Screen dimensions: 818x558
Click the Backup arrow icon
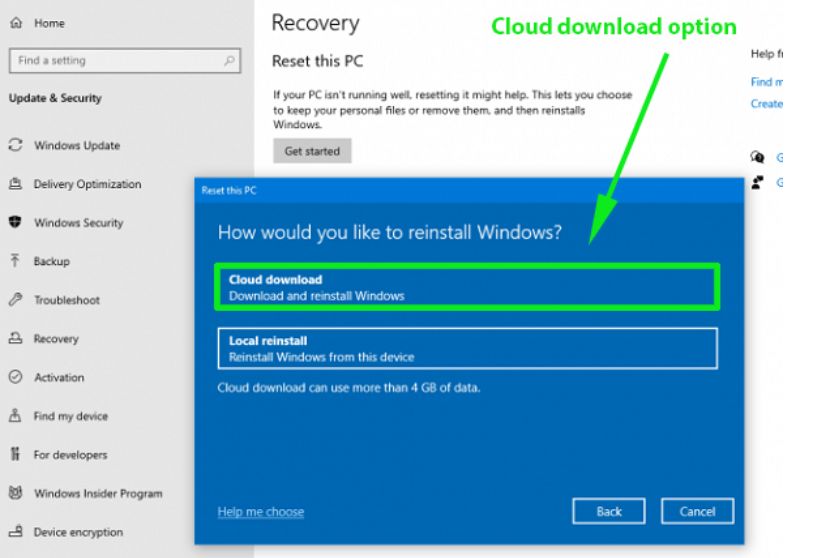[15, 261]
